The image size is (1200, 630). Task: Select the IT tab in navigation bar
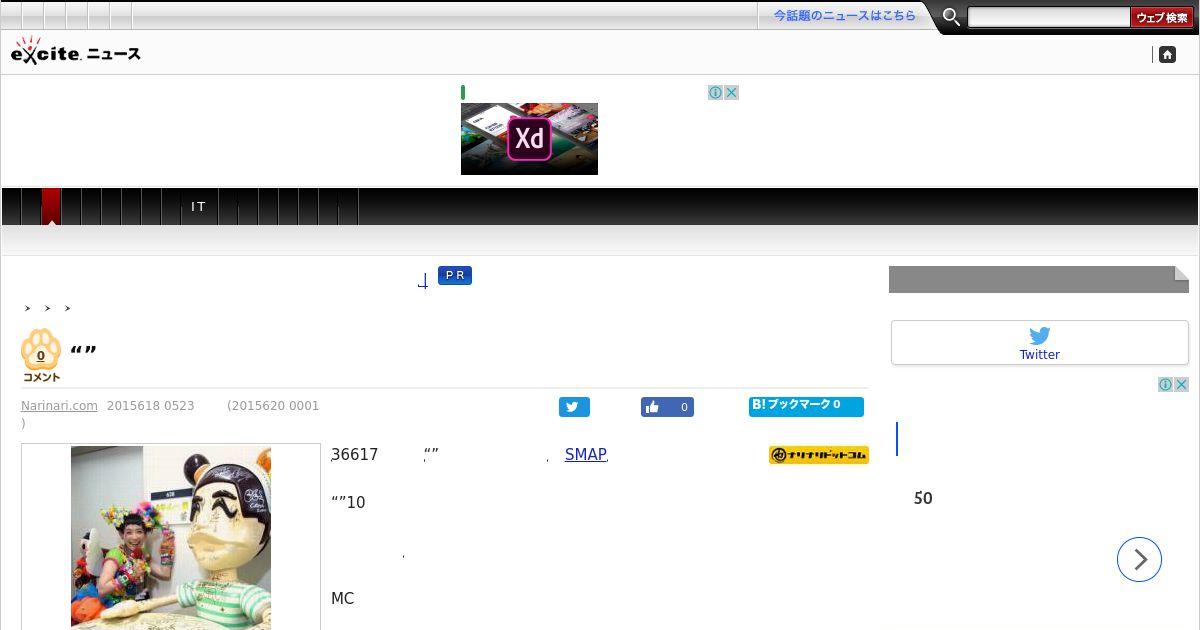click(x=199, y=206)
